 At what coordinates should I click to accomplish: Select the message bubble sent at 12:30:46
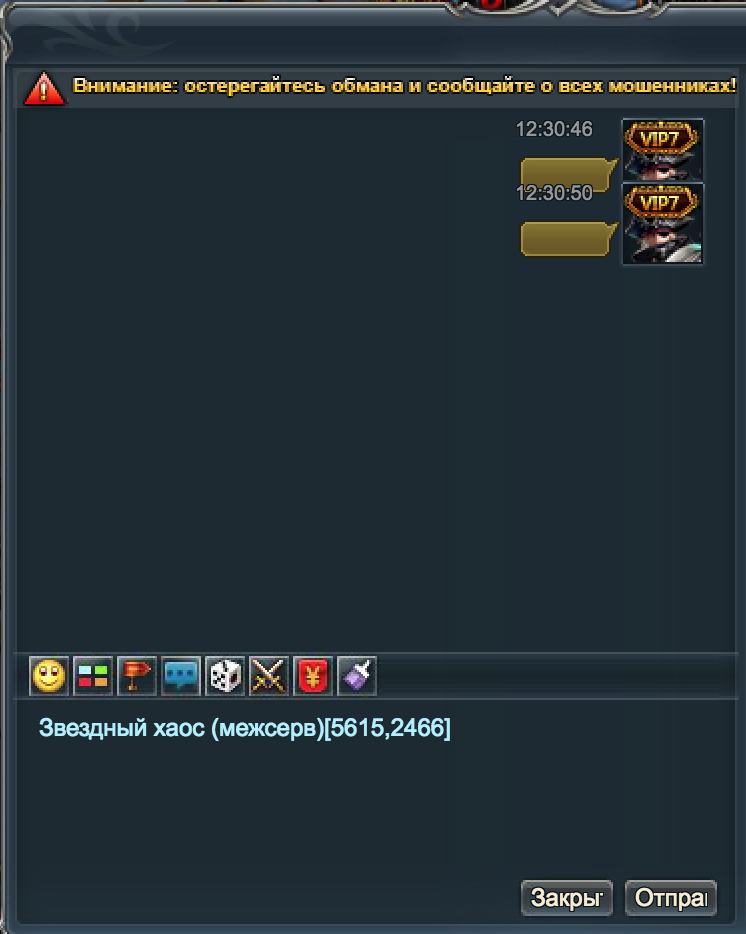pos(568,173)
